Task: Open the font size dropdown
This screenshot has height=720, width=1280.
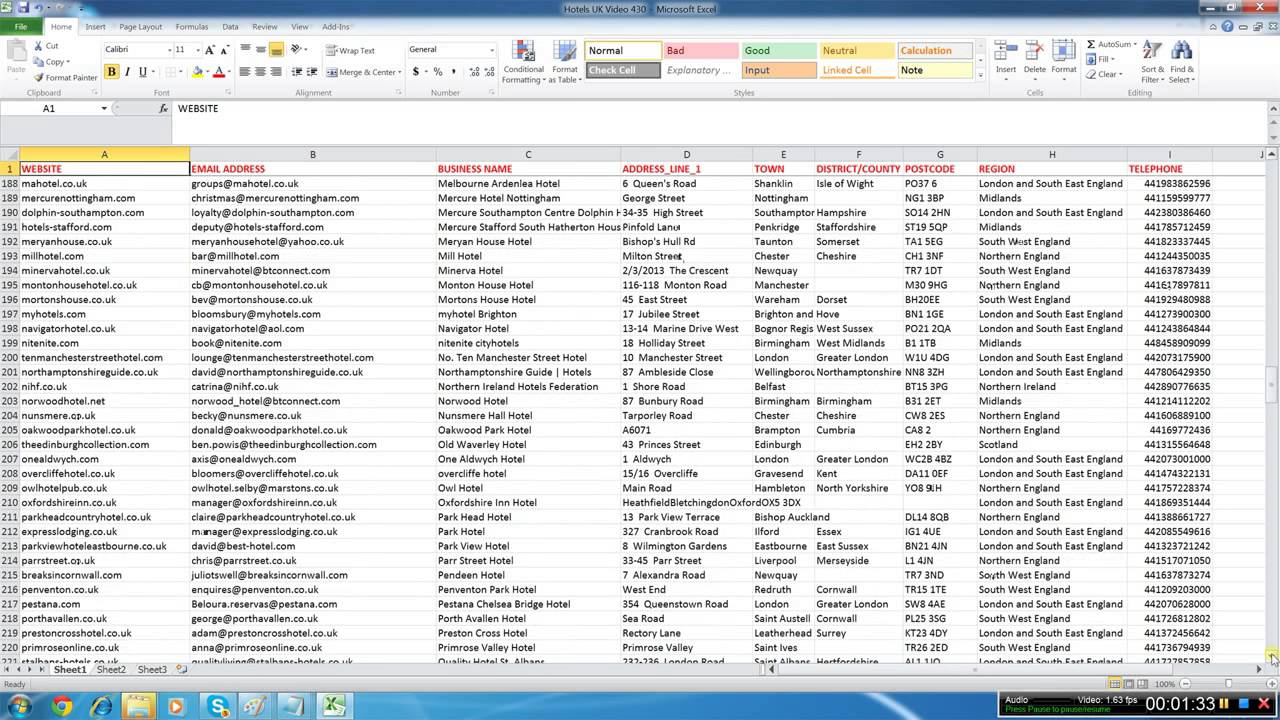Action: tap(198, 50)
